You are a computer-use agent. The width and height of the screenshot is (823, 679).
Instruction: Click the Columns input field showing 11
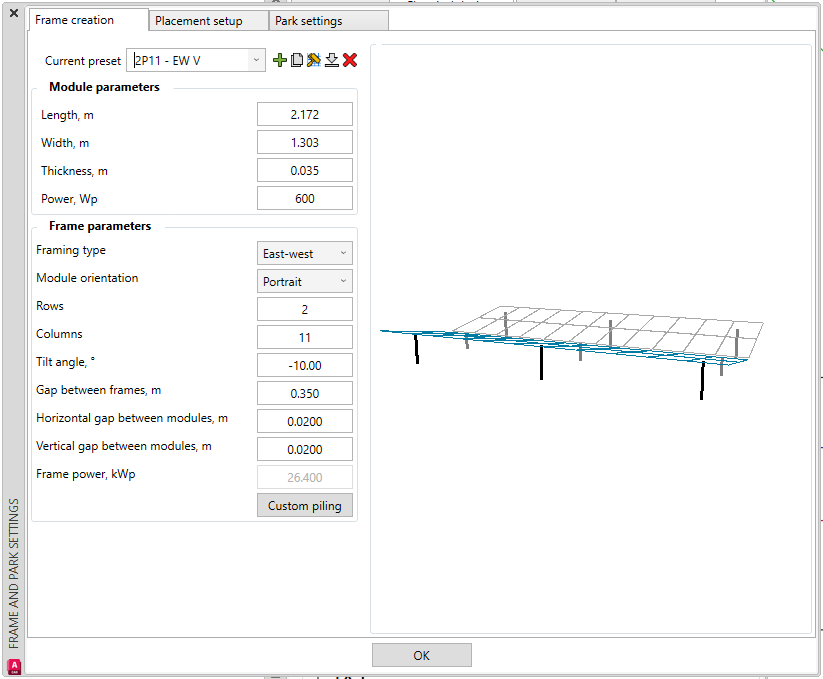[305, 337]
